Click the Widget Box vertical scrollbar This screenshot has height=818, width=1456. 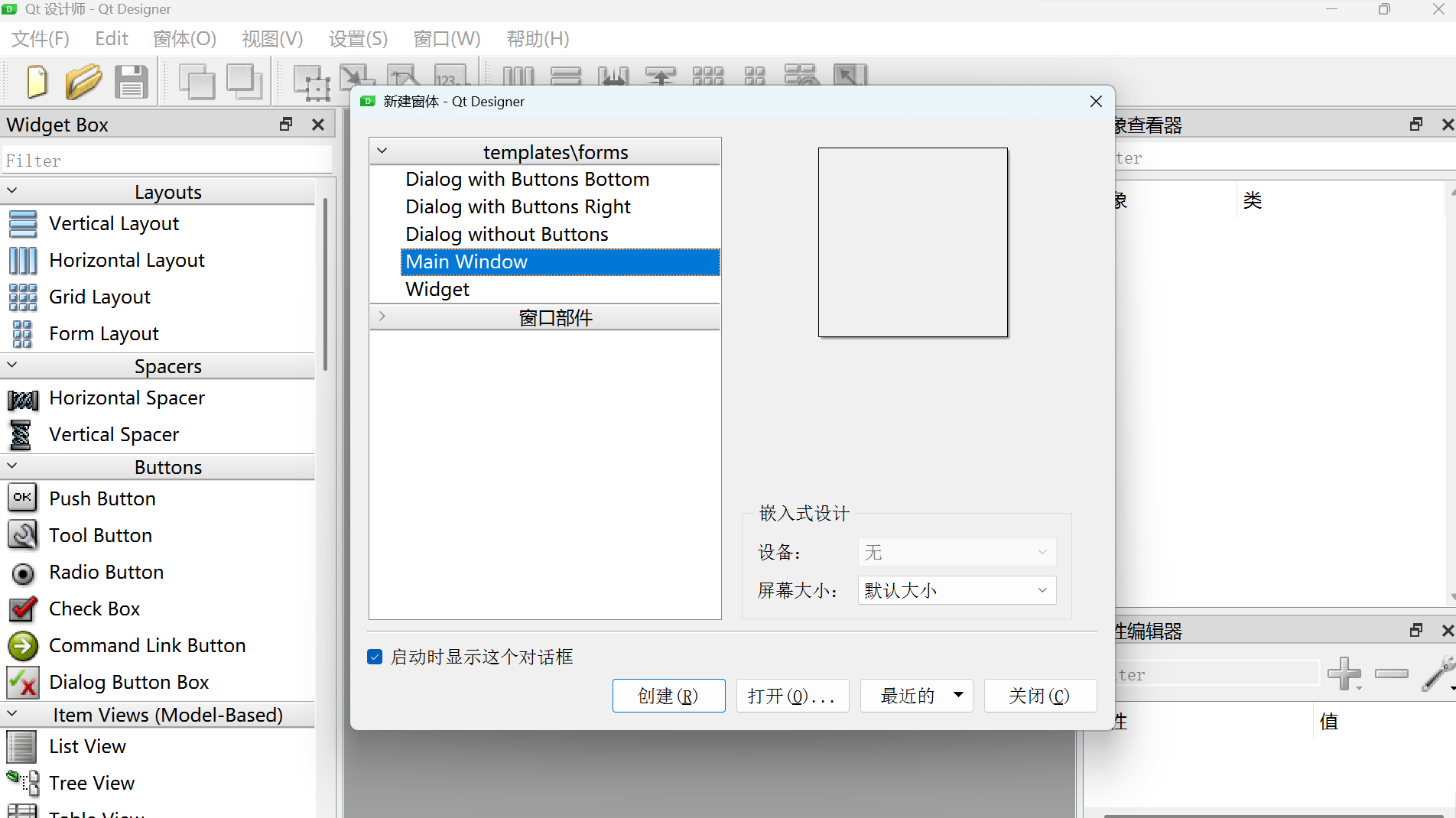click(325, 283)
